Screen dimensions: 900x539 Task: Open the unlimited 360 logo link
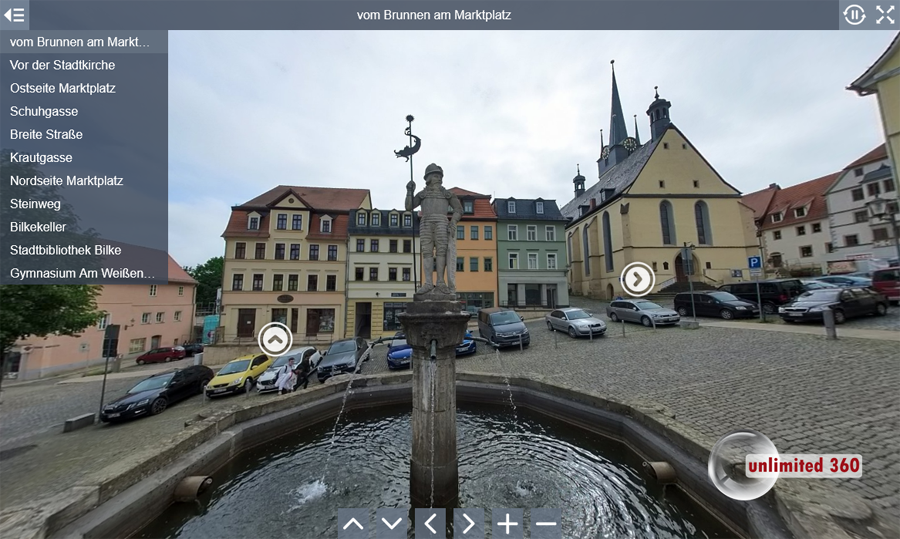785,466
